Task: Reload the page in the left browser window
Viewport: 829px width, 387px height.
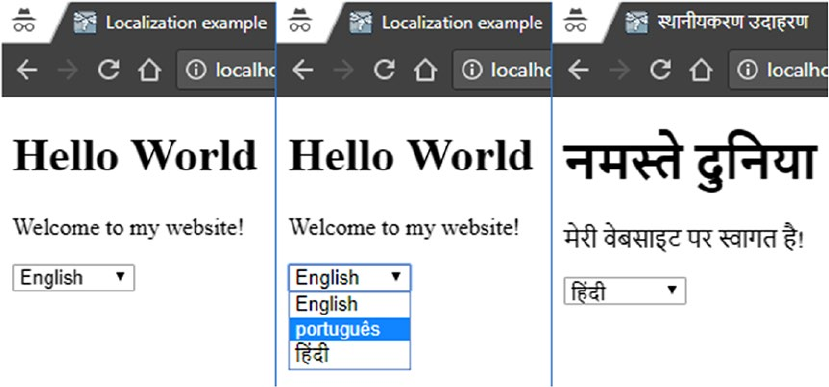Action: pyautogui.click(x=108, y=70)
